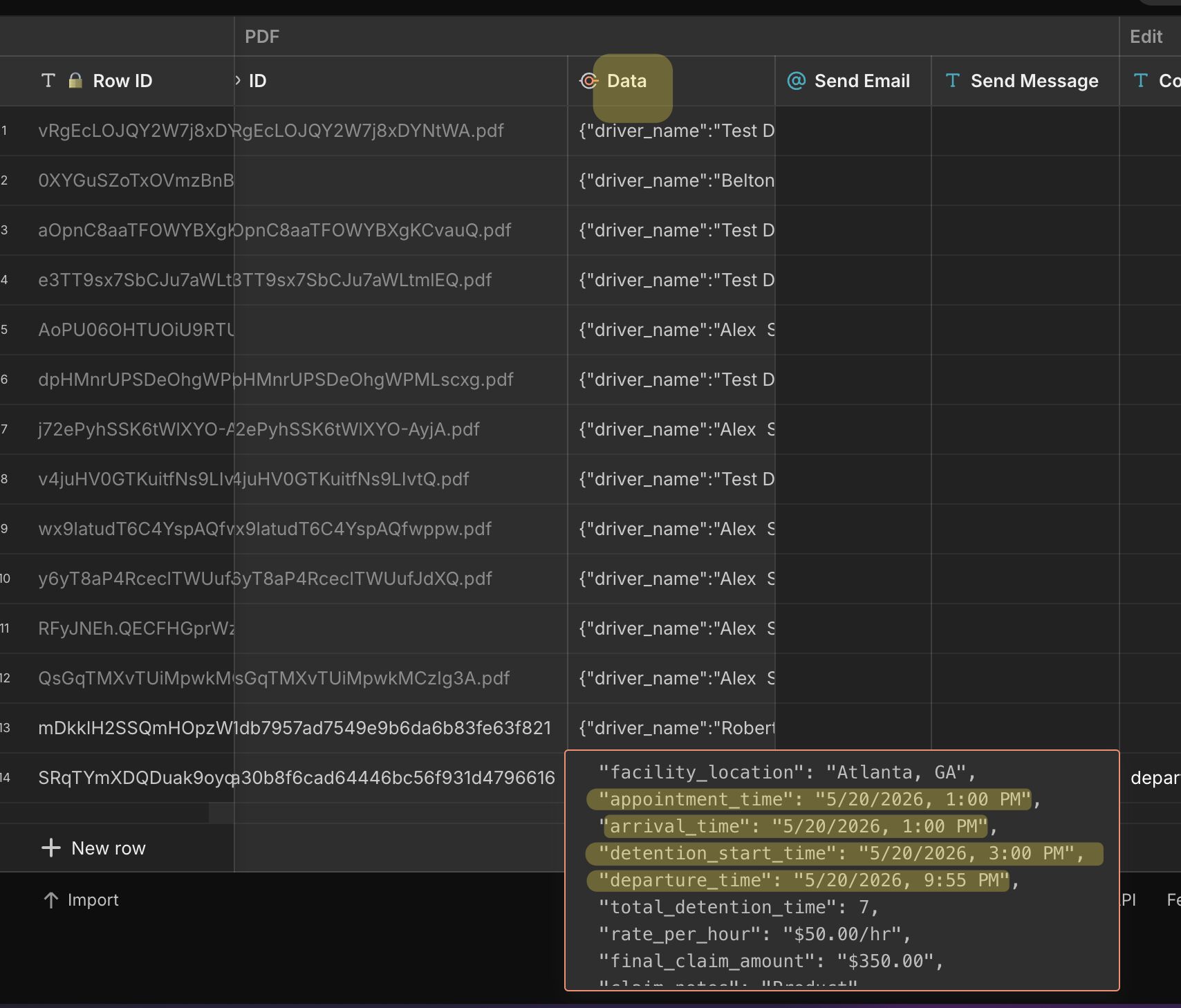Image resolution: width=1181 pixels, height=1008 pixels.
Task: Click the departure_time line in JSON popup
Action: click(803, 880)
